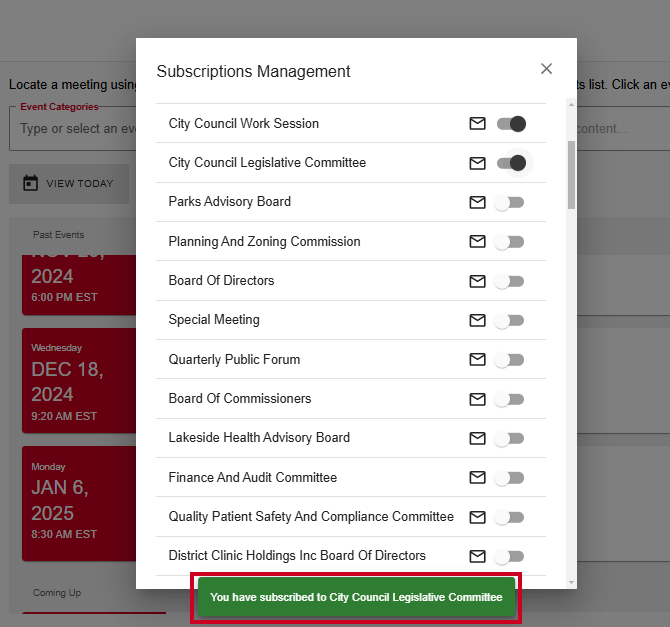Click mail icon for Quality Patient Safety And Compliance Committee
Screen dimensions: 670x627
477,517
